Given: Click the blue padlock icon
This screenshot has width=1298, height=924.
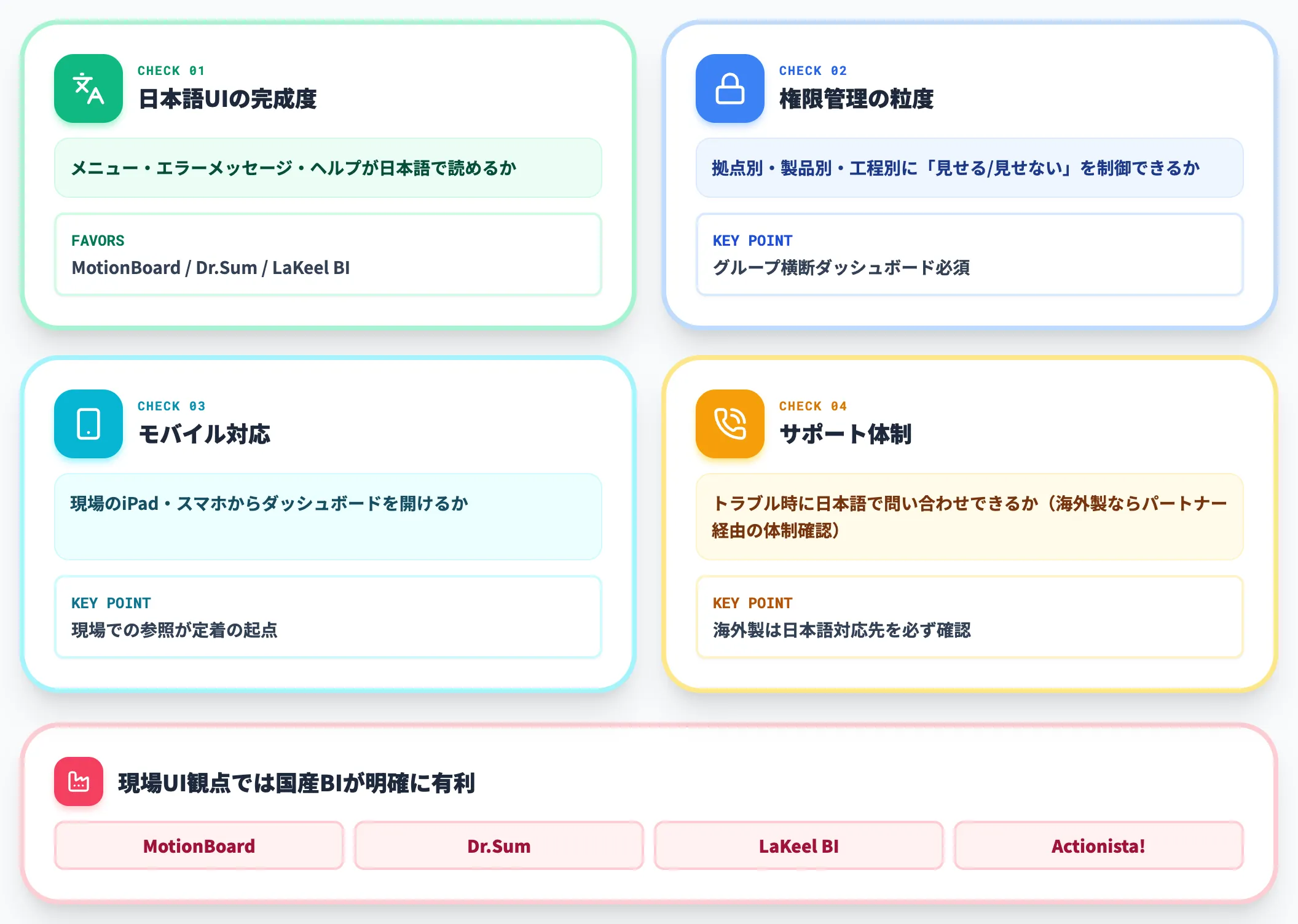Looking at the screenshot, I should coord(730,88).
